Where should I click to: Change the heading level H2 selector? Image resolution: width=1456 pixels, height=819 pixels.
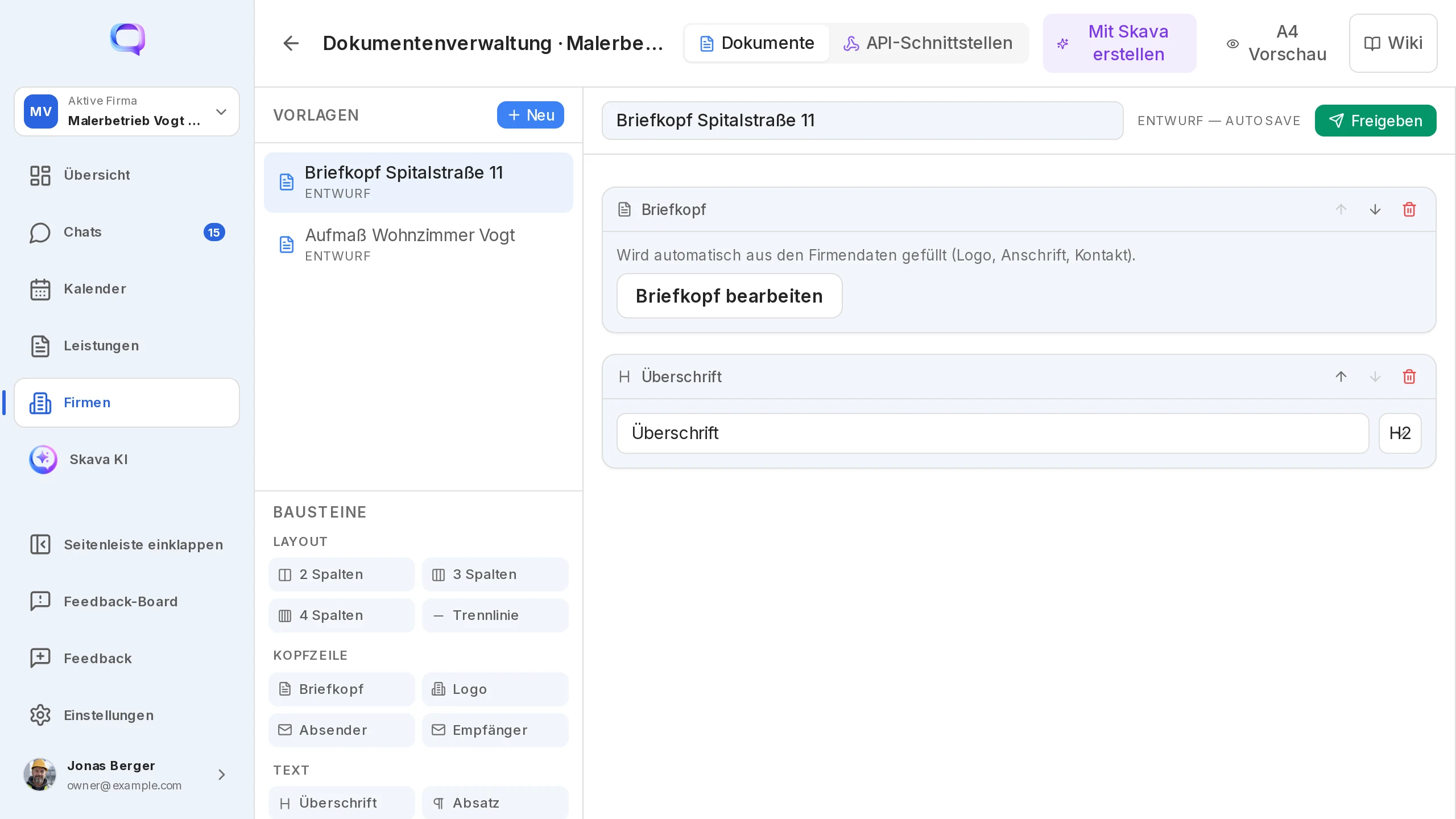[x=1400, y=433]
